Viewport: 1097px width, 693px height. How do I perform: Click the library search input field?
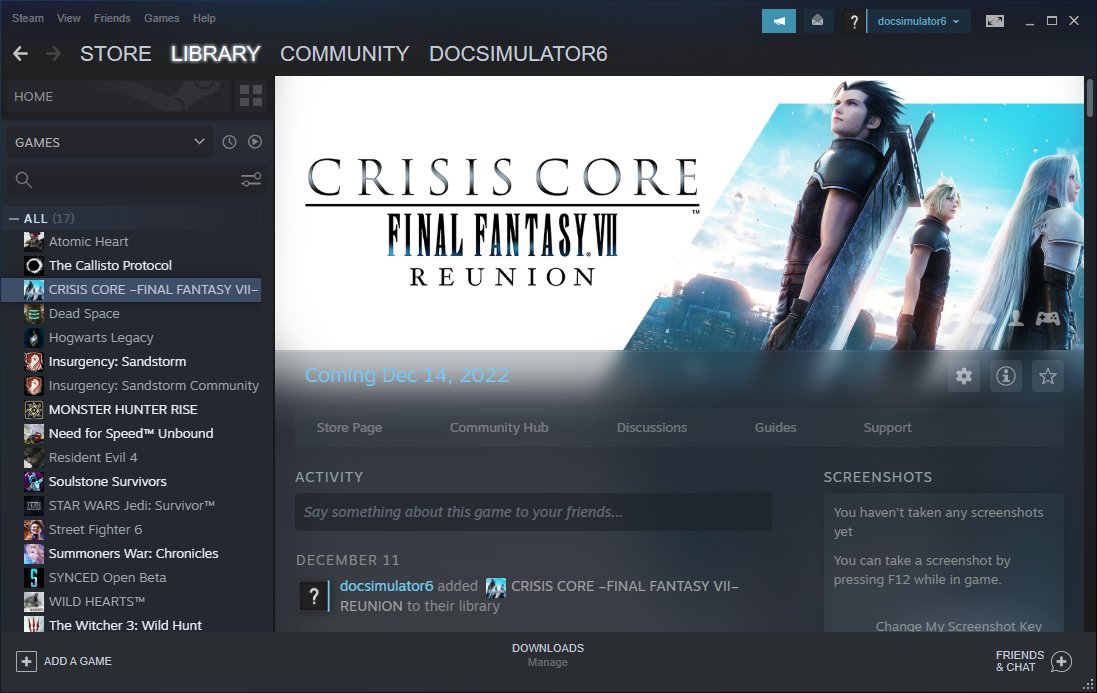pos(136,180)
